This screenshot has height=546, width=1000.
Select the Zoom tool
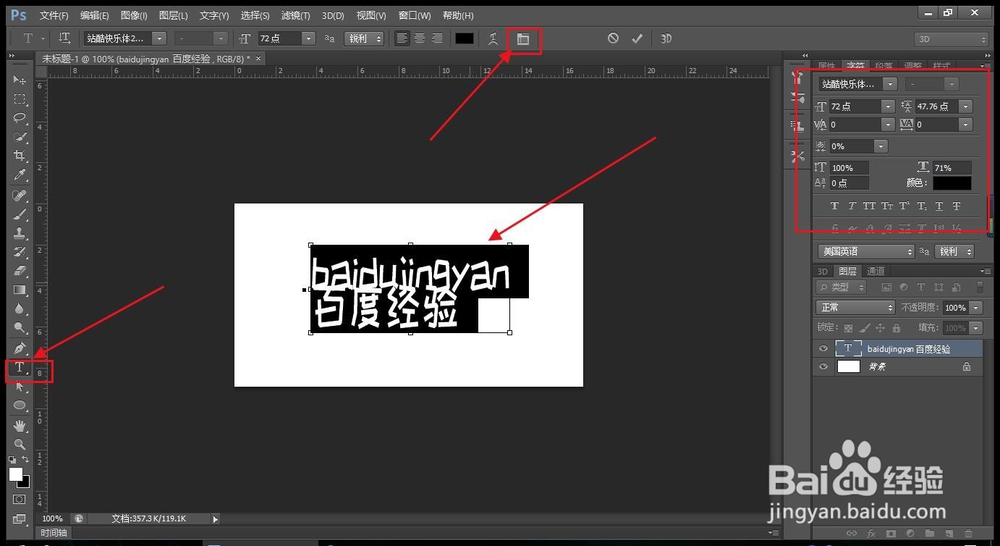20,444
